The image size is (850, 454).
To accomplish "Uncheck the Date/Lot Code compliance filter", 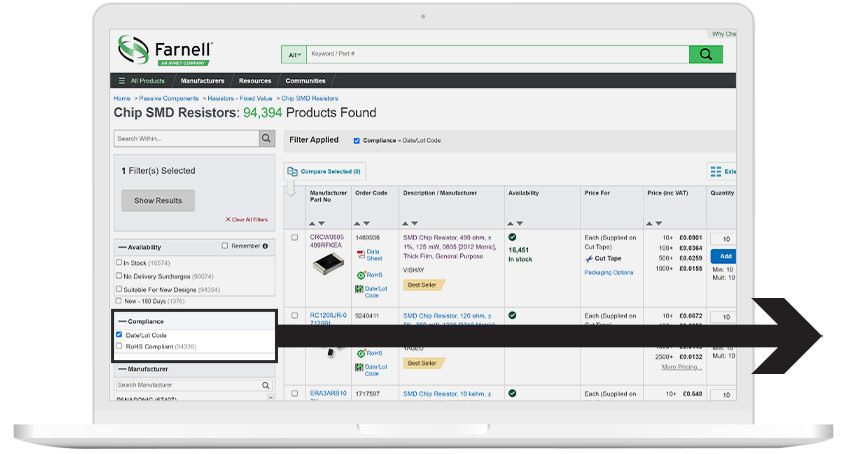I will pyautogui.click(x=119, y=335).
